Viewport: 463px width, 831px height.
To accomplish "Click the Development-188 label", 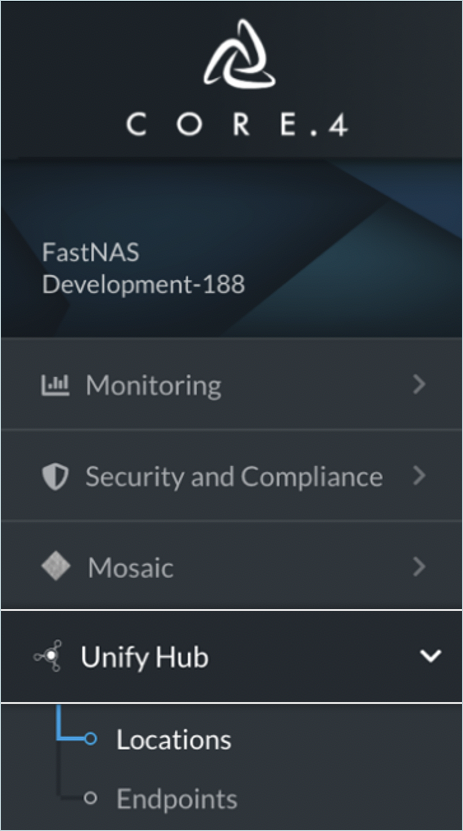I will pos(144,285).
